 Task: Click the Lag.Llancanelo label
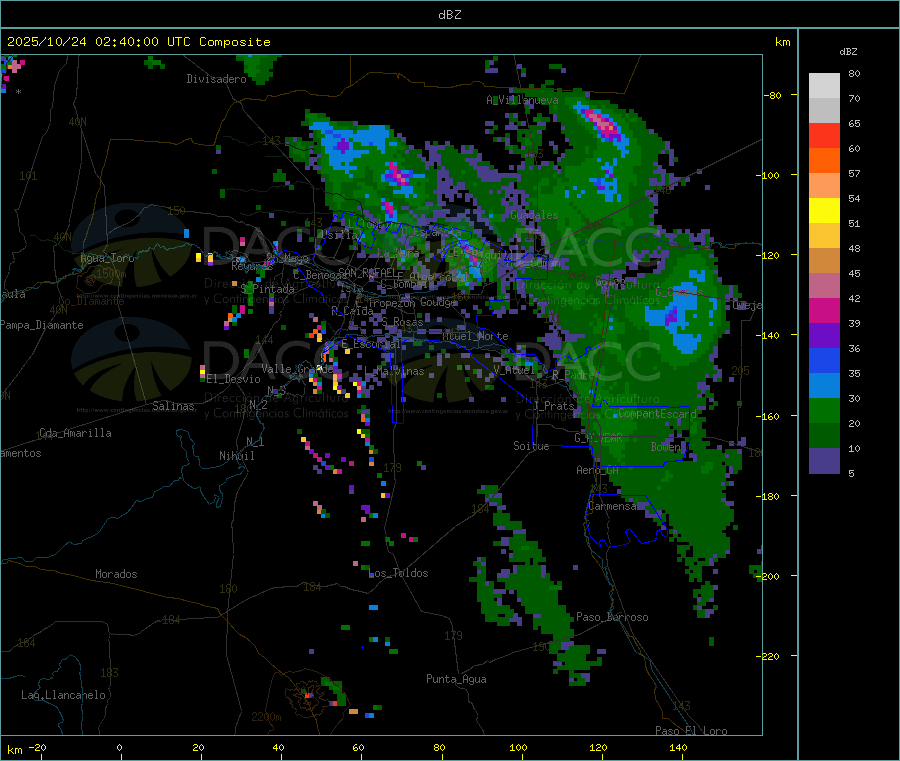point(63,695)
